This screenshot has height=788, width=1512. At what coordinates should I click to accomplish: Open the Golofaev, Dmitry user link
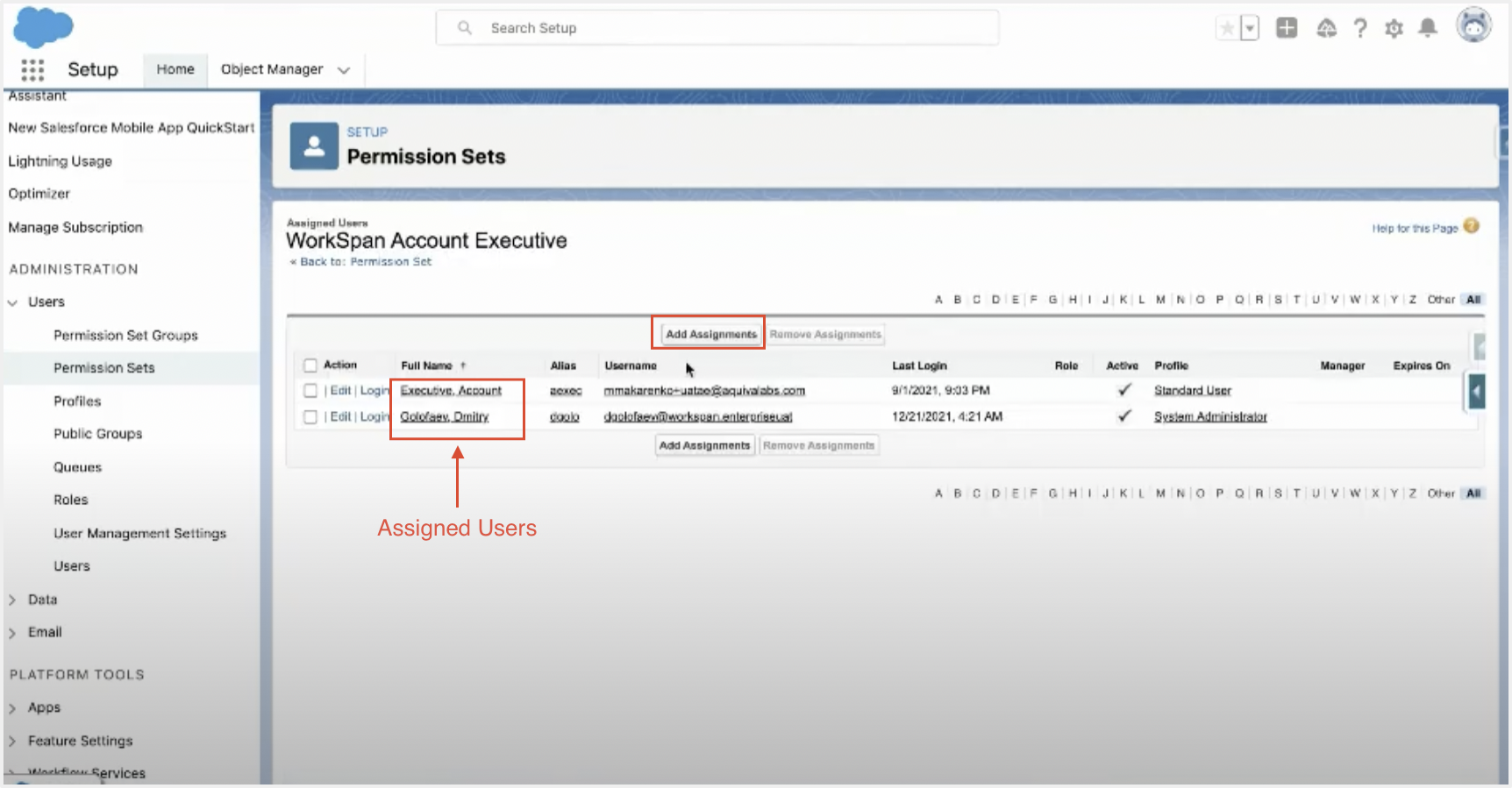point(444,417)
